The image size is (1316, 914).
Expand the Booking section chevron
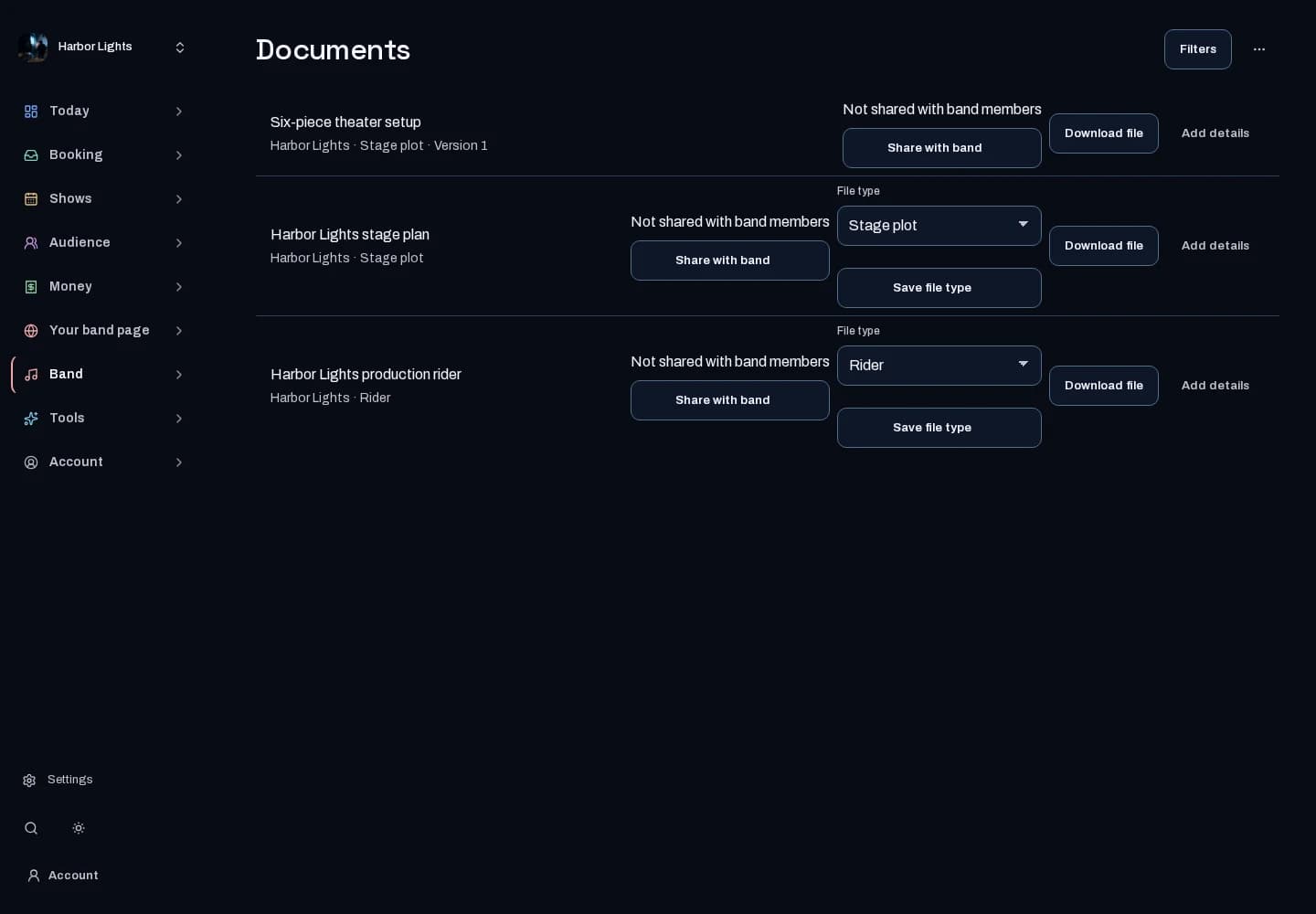pyautogui.click(x=179, y=155)
